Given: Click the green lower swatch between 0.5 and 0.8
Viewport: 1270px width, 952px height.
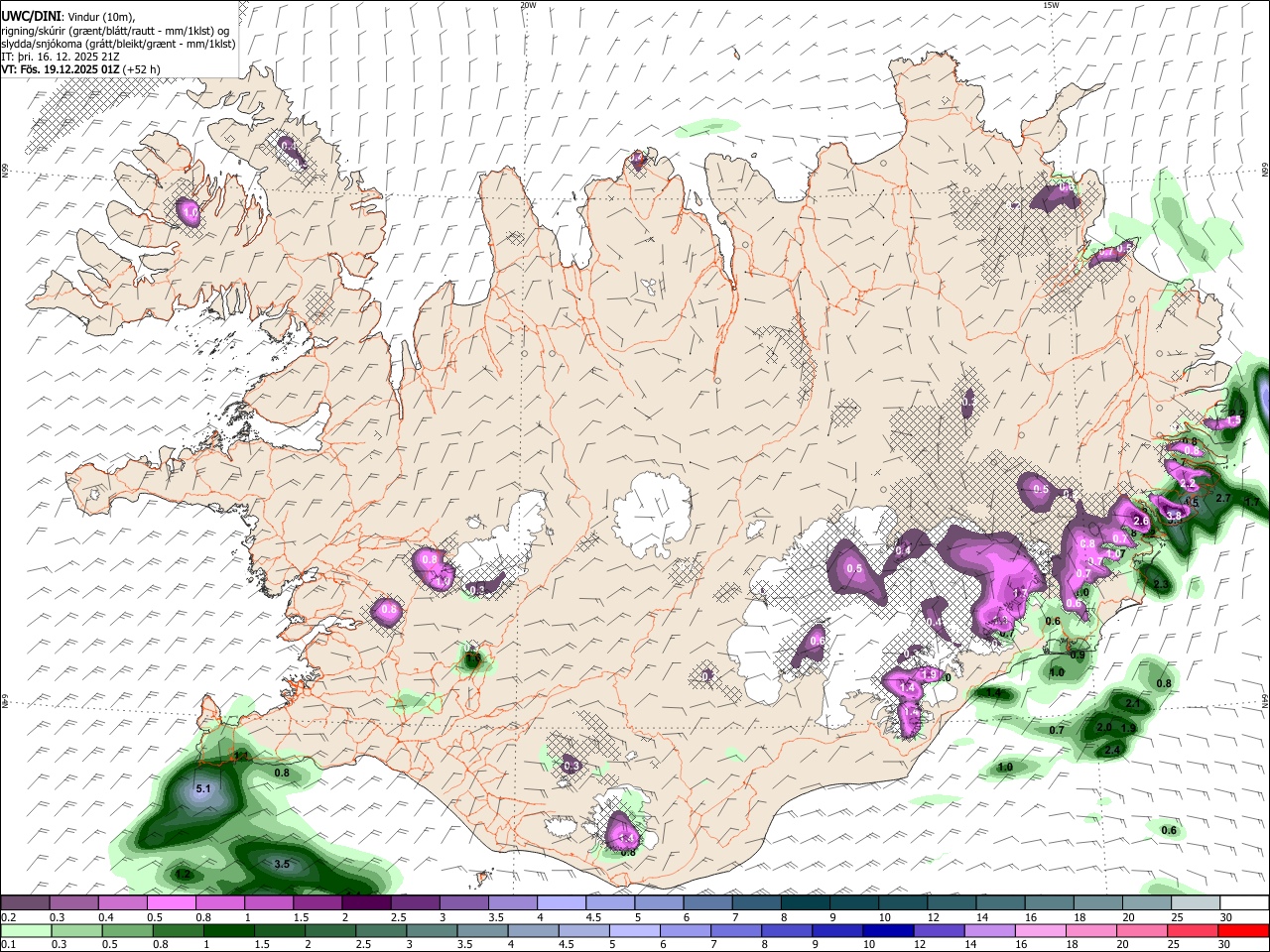Looking at the screenshot, I should pos(126,930).
